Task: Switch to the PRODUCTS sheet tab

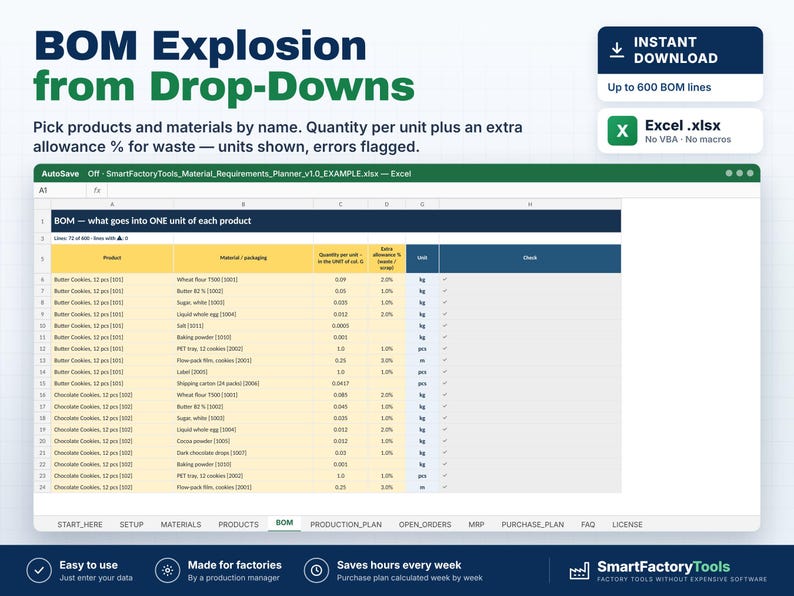Action: (239, 525)
